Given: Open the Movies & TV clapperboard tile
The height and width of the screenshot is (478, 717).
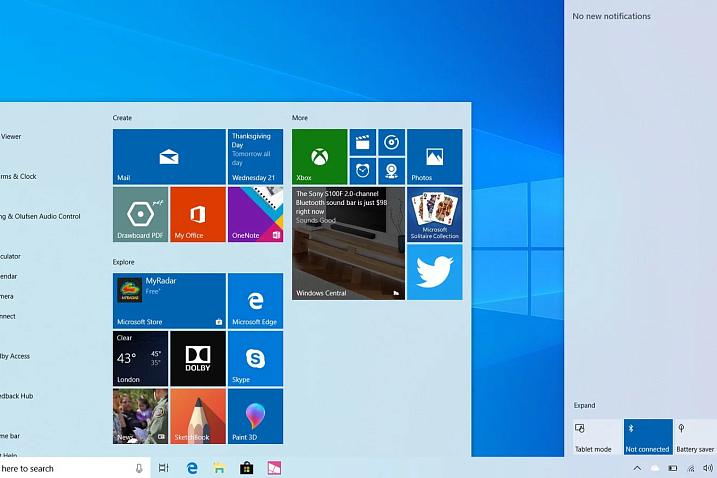Looking at the screenshot, I should click(x=363, y=142).
